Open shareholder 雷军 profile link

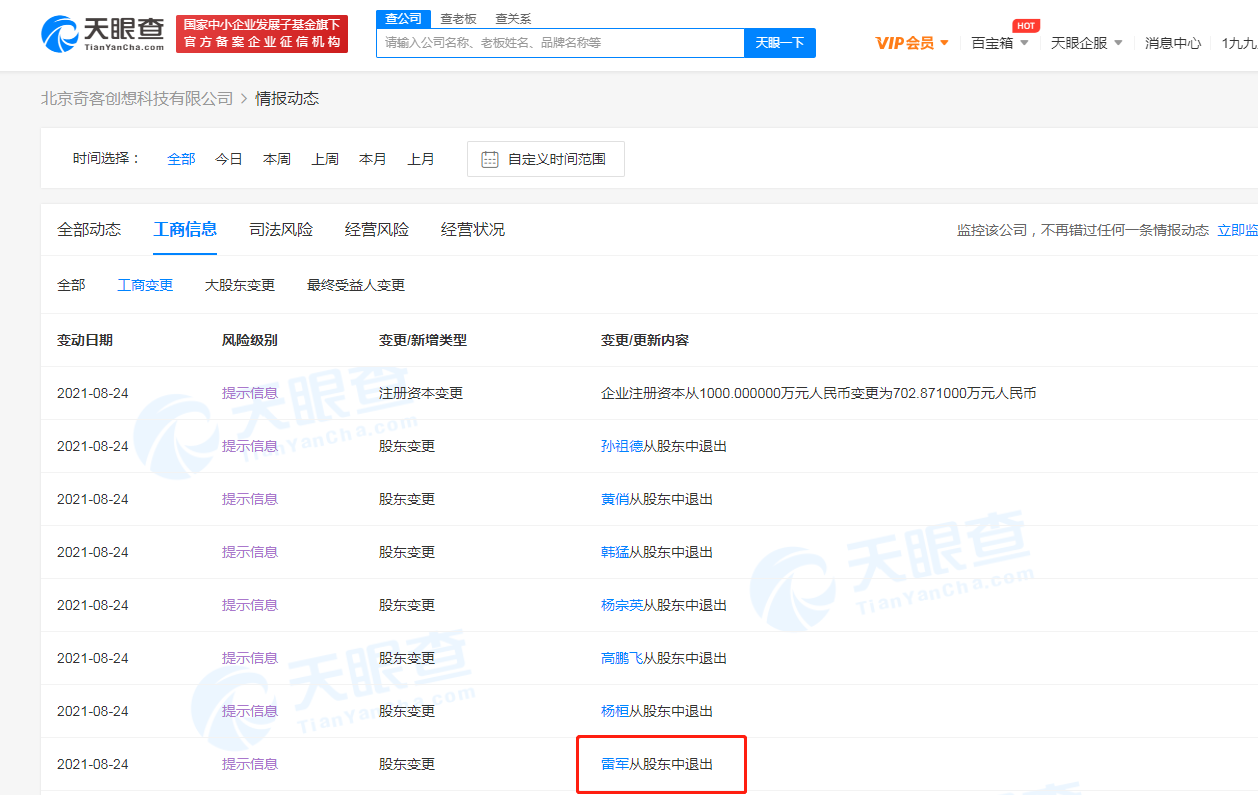[614, 764]
